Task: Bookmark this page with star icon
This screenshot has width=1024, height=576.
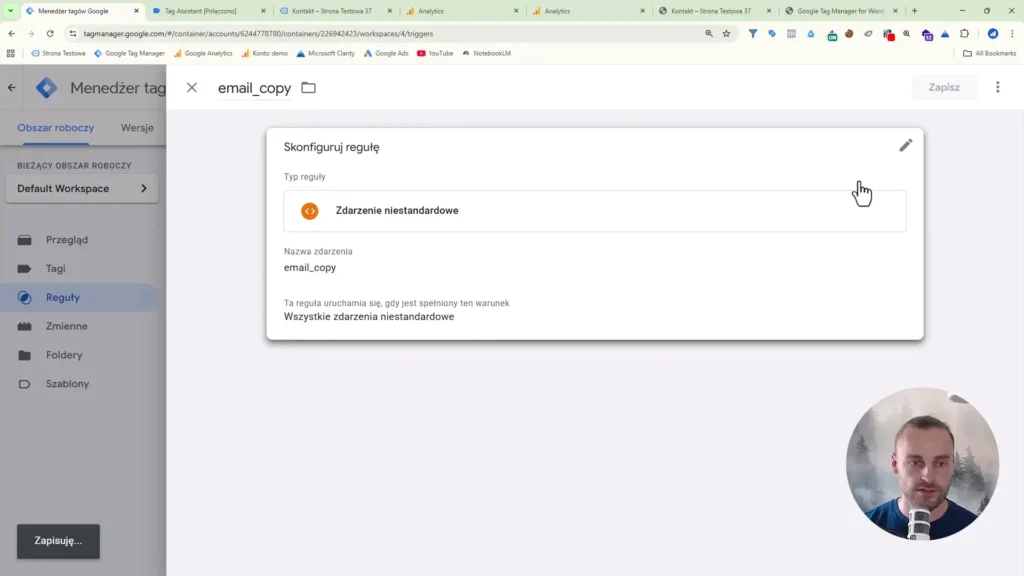Action: (726, 33)
